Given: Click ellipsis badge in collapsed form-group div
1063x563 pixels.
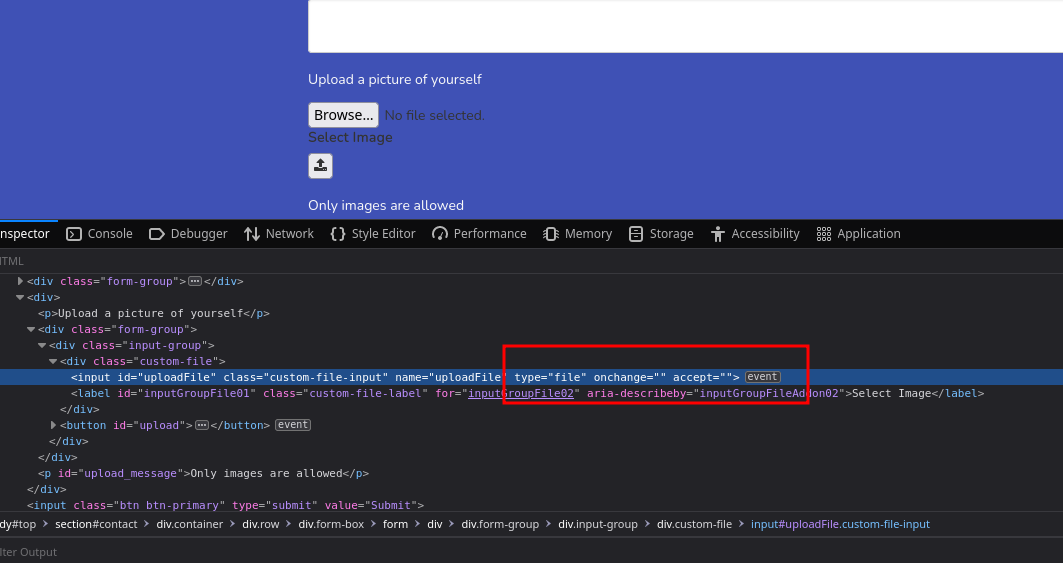Looking at the screenshot, I should [195, 281].
